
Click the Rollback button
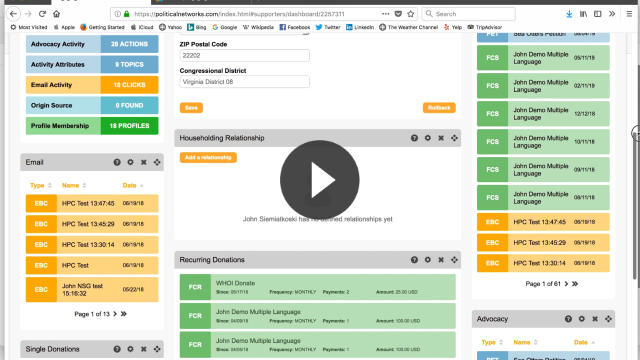coord(439,108)
